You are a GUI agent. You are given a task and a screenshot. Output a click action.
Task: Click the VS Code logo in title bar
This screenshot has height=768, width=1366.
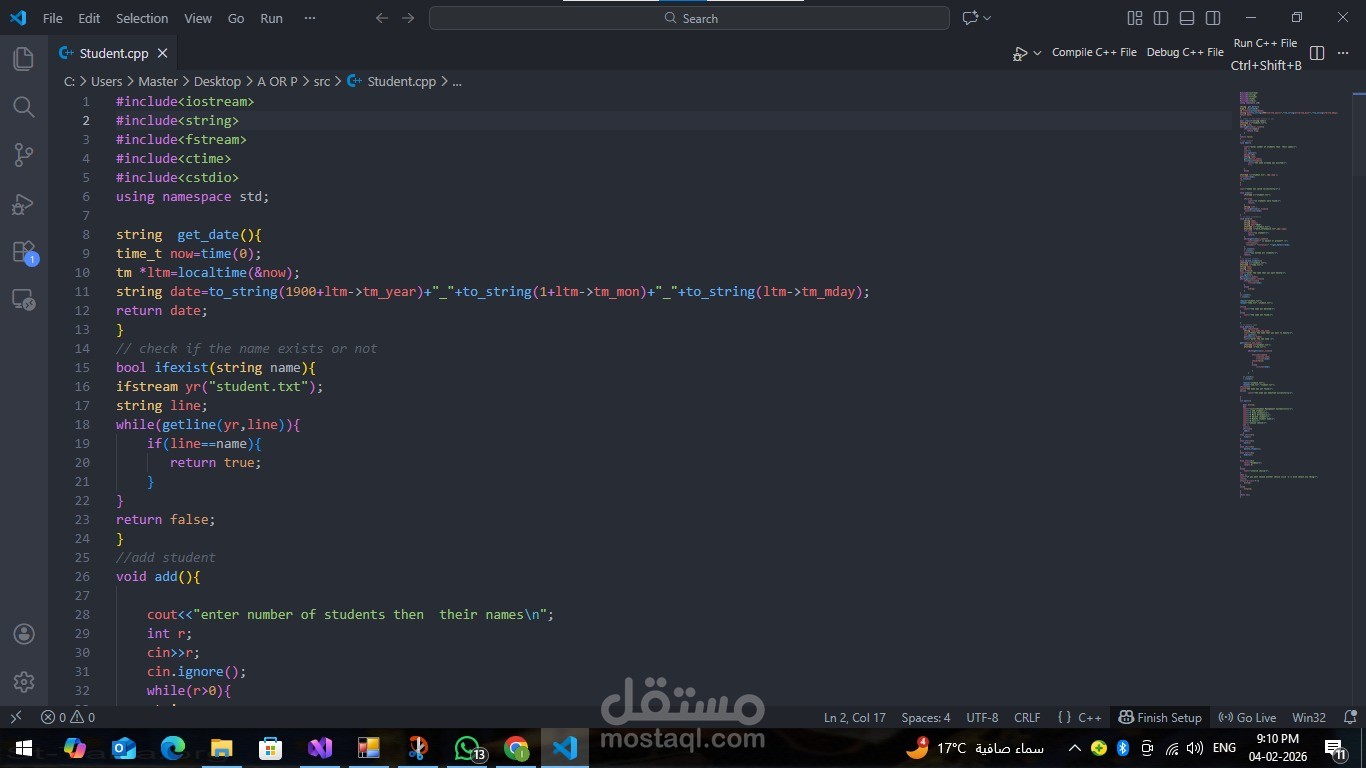[x=18, y=18]
